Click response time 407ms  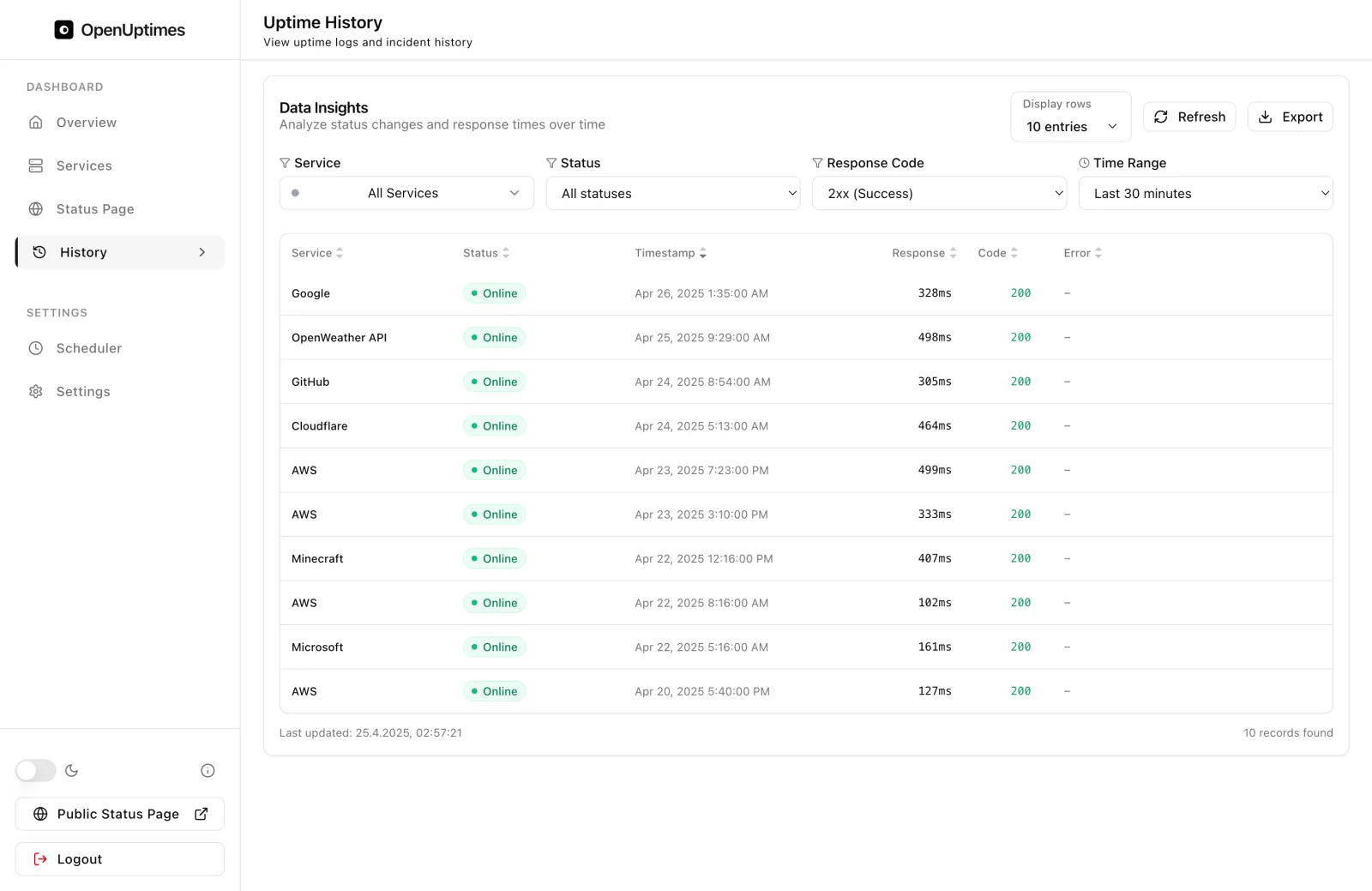(935, 558)
